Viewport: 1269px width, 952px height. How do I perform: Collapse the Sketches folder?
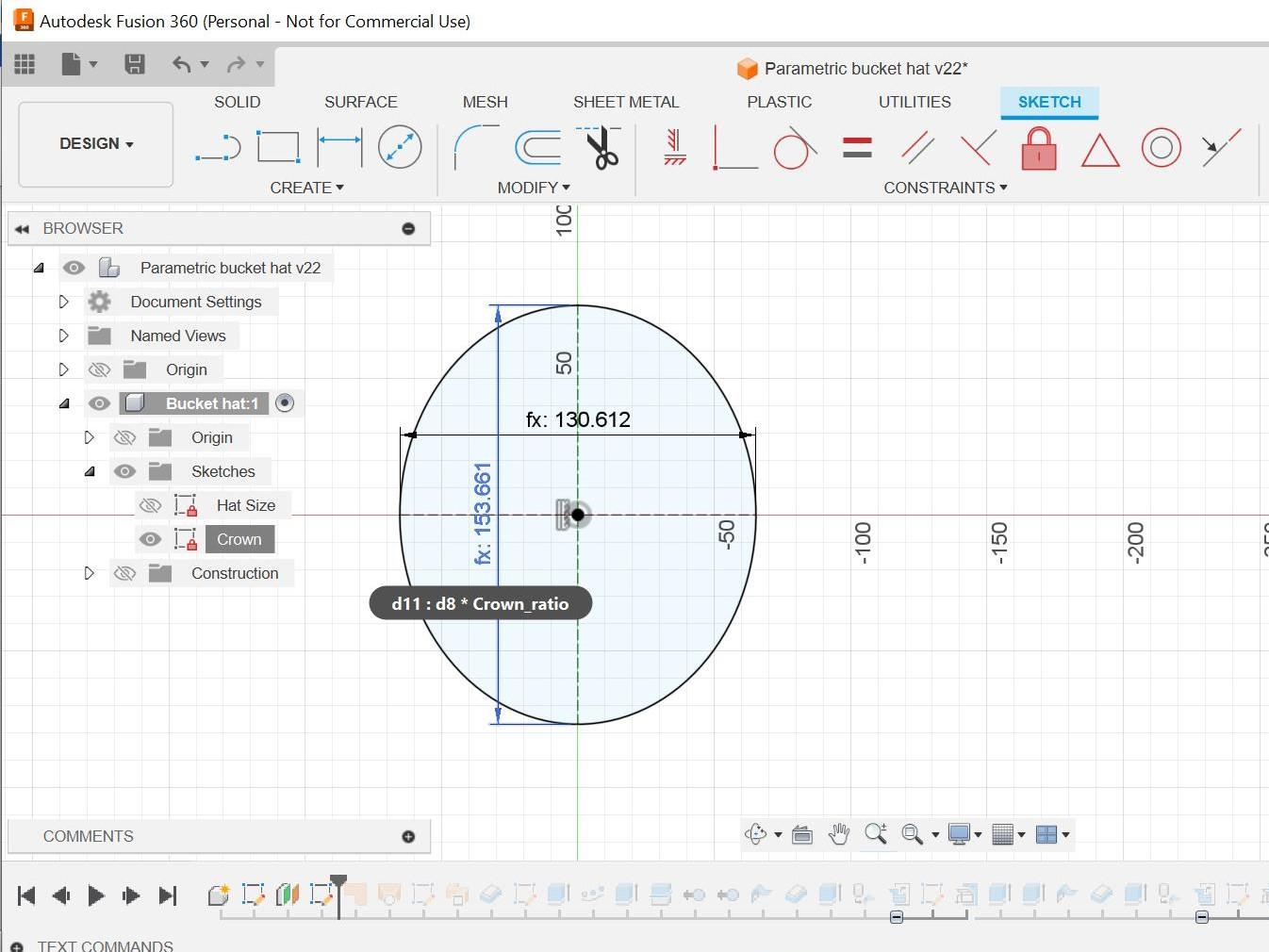pyautogui.click(x=90, y=471)
